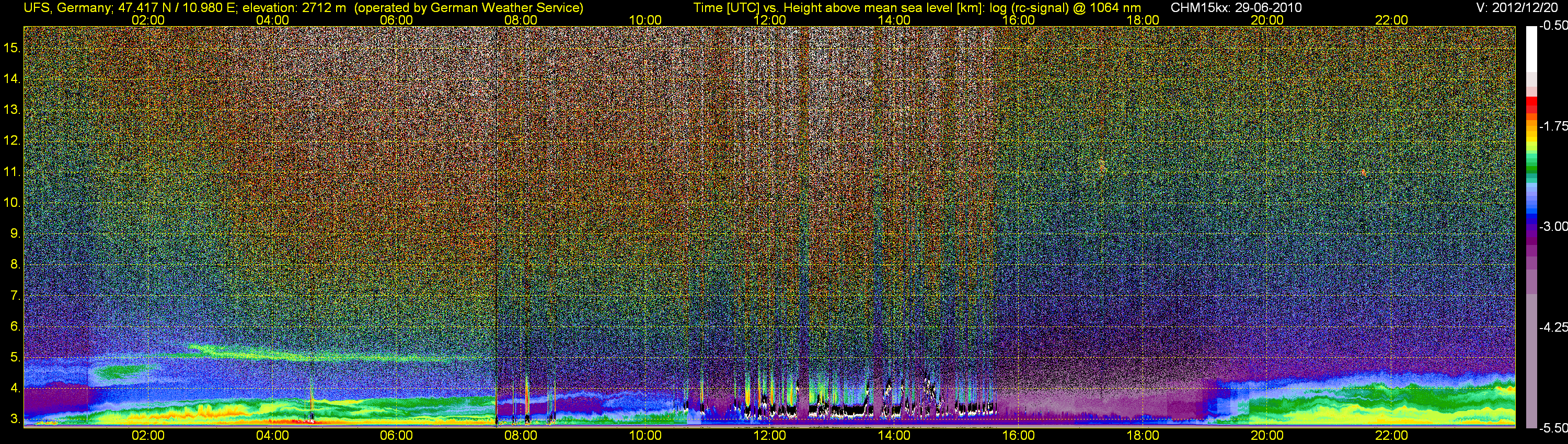This screenshot has width=1568, height=444.
Task: Click the '16:00' label on bottom time axis
Action: [1018, 436]
